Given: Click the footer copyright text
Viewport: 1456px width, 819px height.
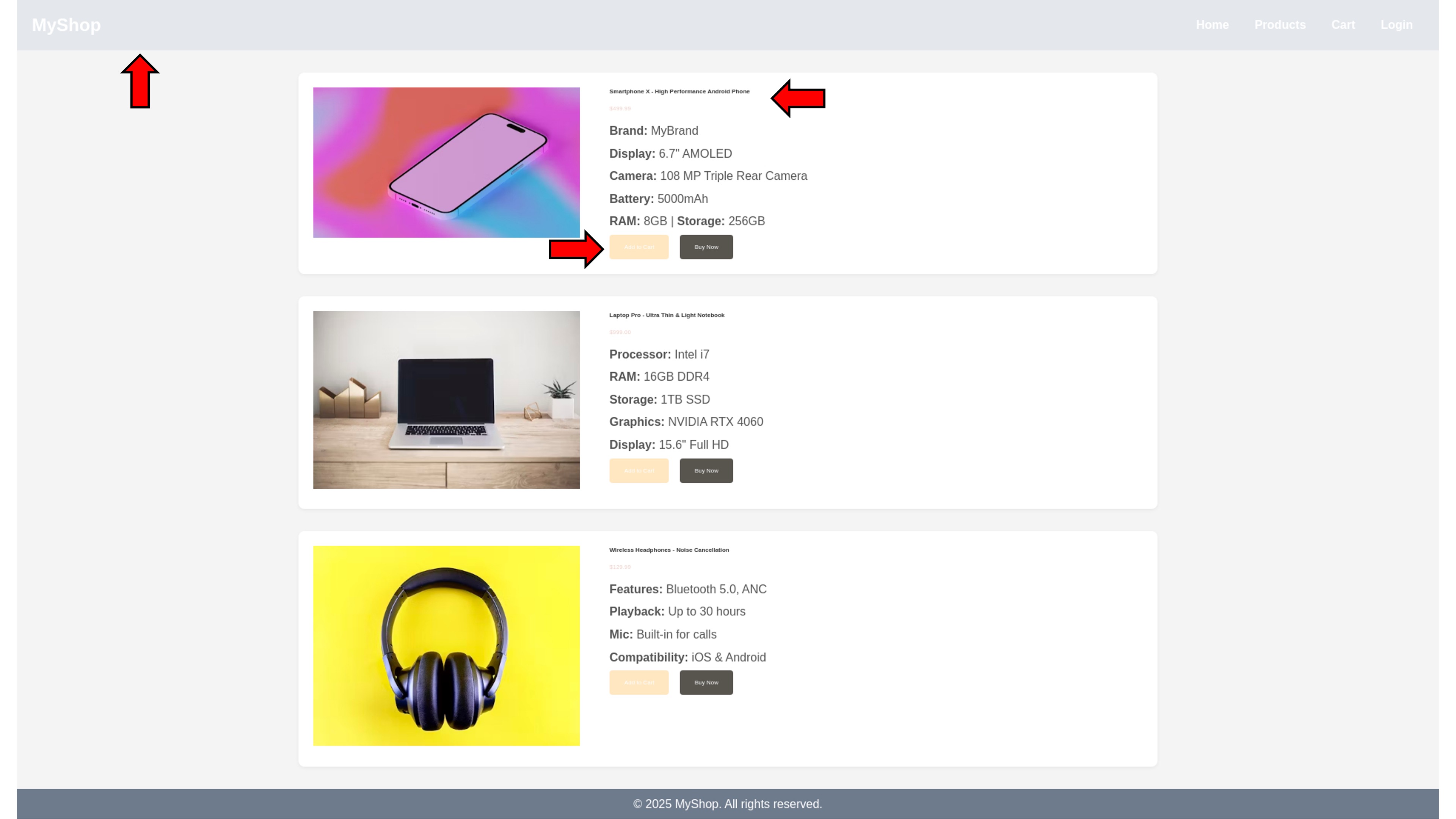Looking at the screenshot, I should point(728,804).
